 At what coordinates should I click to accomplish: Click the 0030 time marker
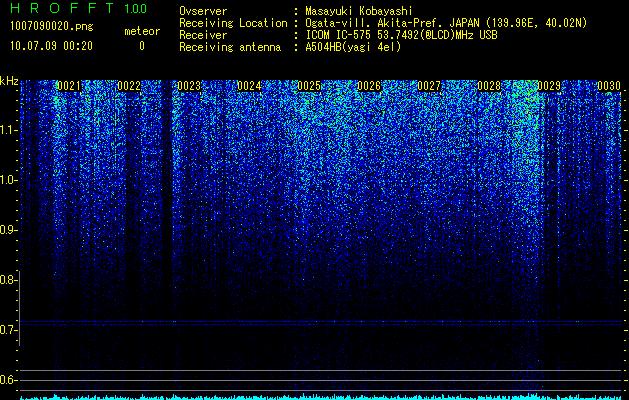pos(609,86)
